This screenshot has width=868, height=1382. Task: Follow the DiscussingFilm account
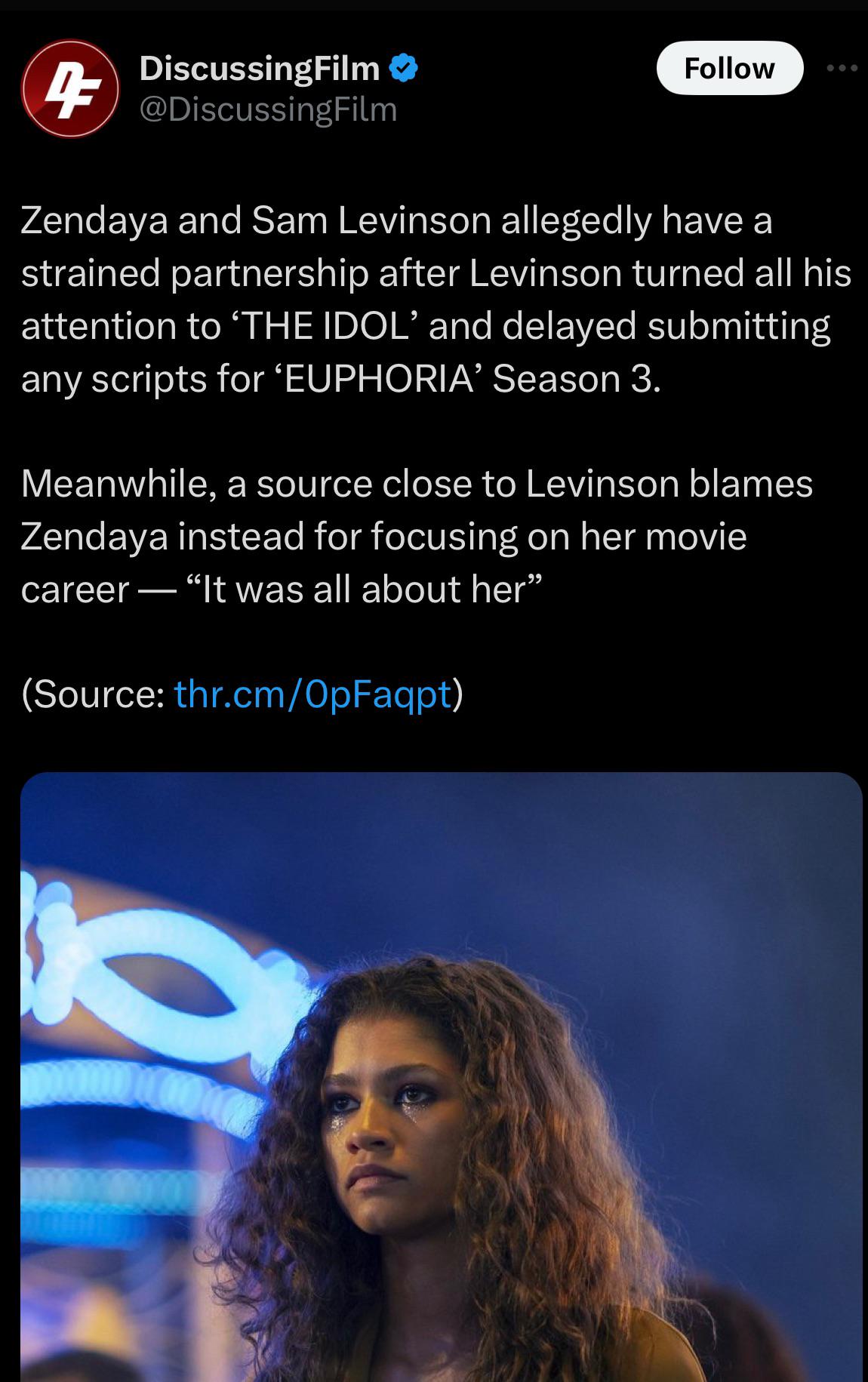pos(729,68)
